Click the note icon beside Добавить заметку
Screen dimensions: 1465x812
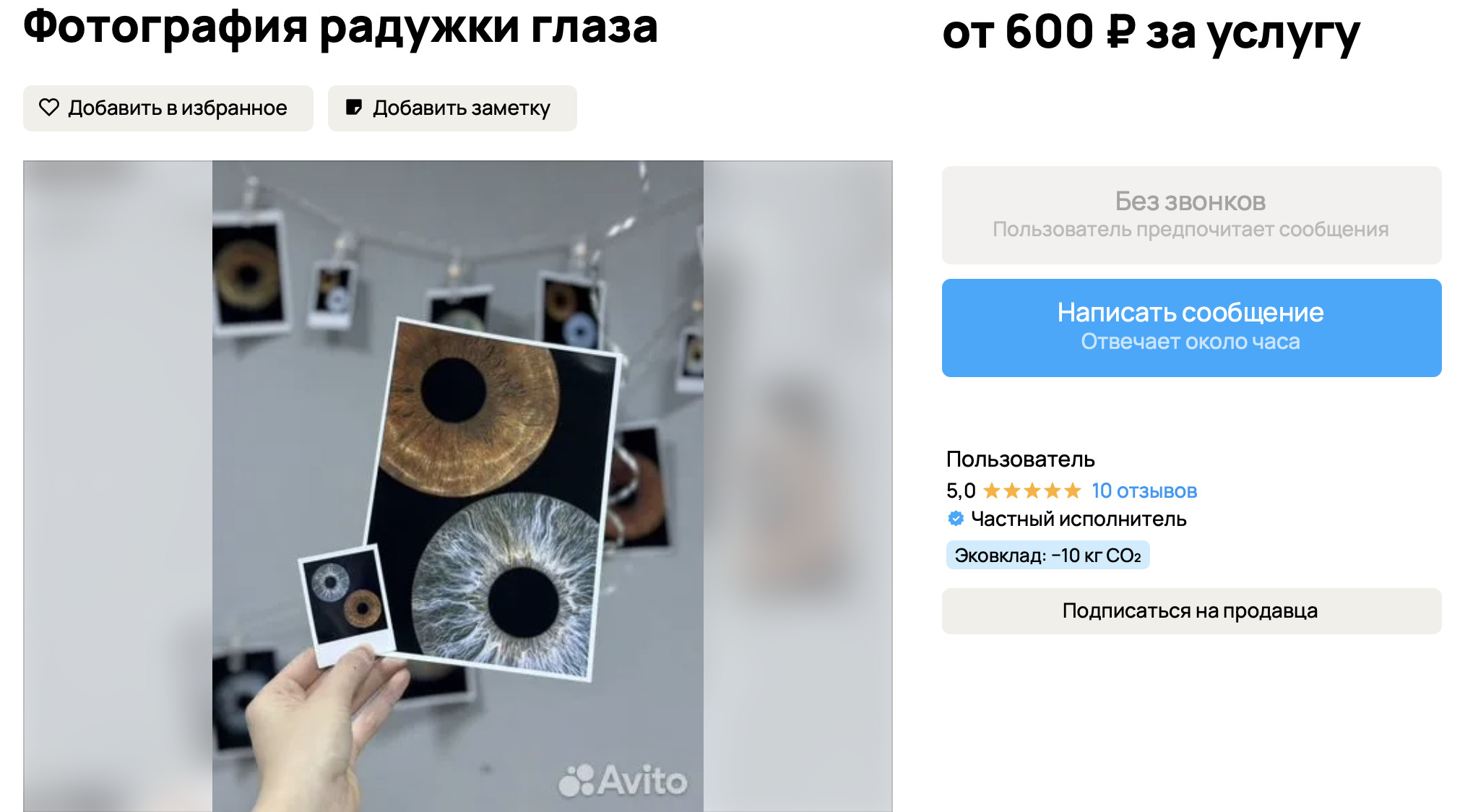(x=353, y=108)
